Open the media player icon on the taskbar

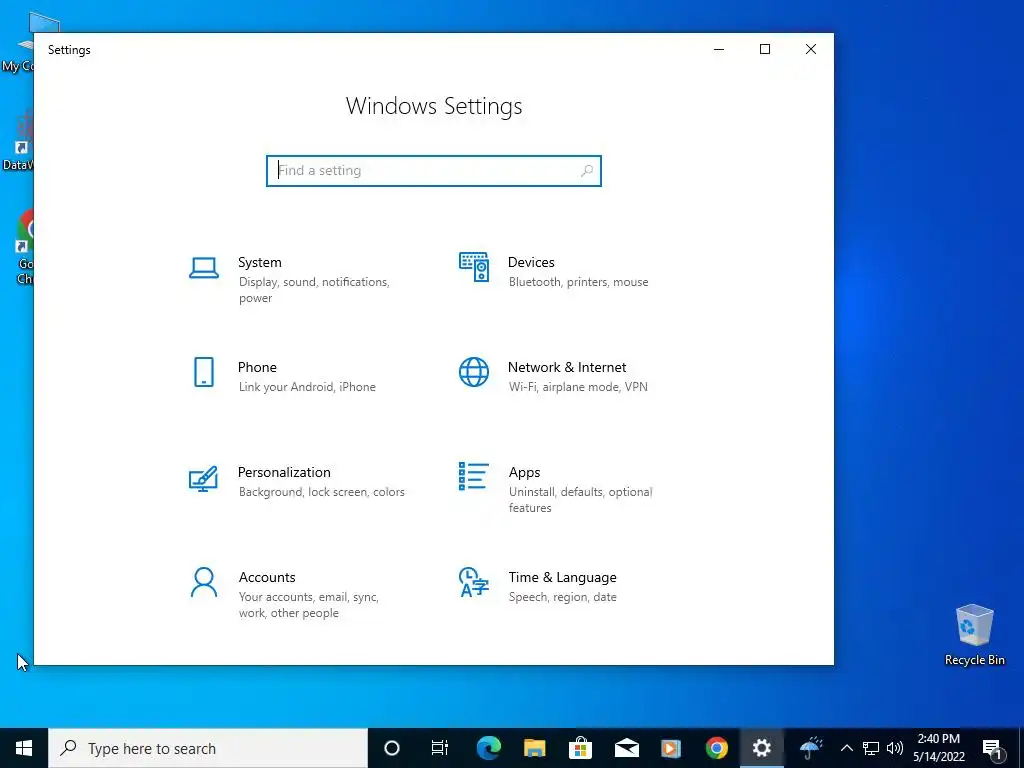[671, 748]
